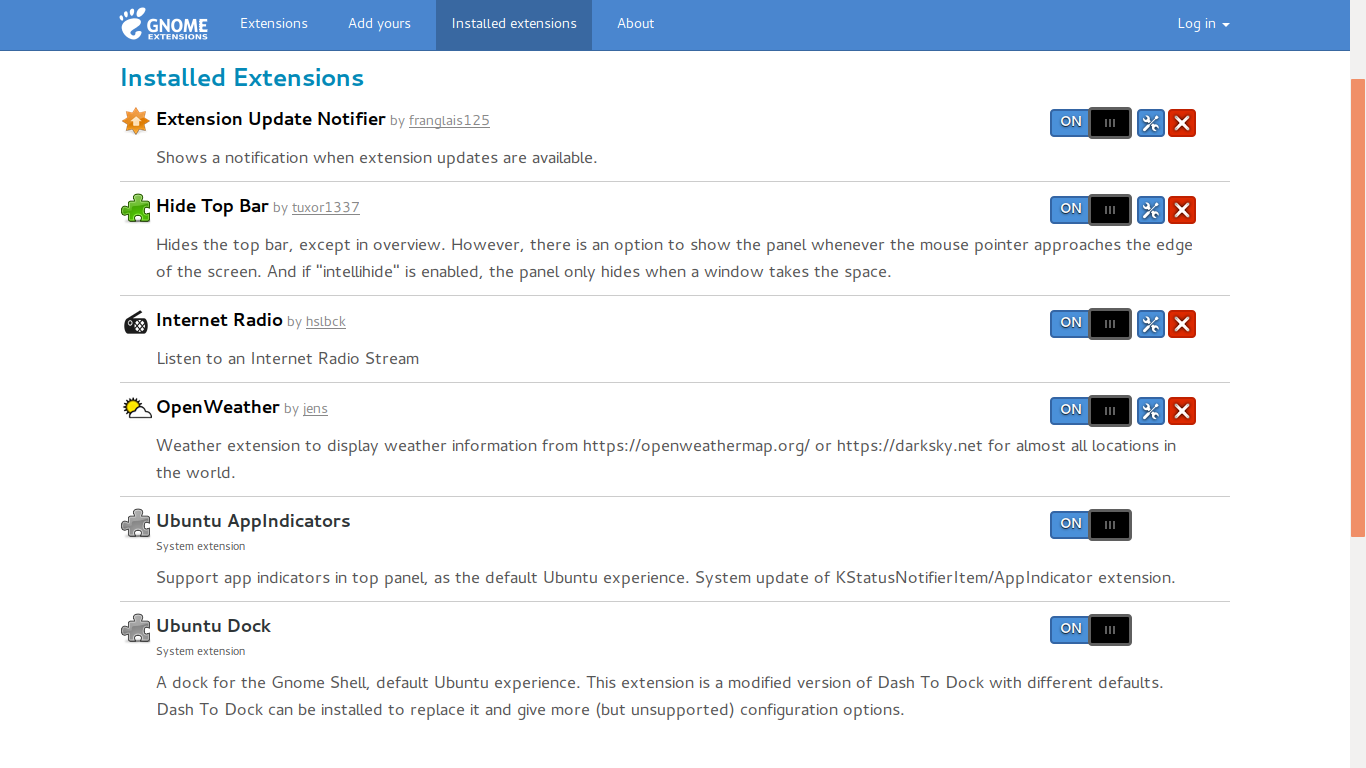Open the Hide Top Bar preferences wrench
This screenshot has height=768, width=1366.
pyautogui.click(x=1151, y=210)
